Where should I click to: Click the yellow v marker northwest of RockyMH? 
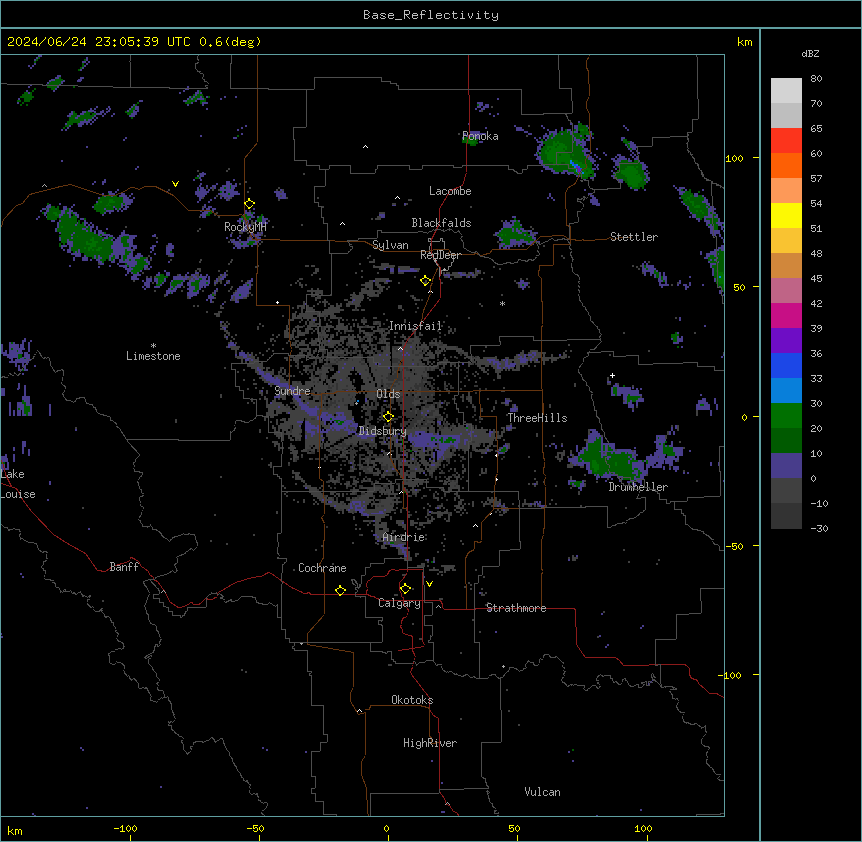pos(175,184)
